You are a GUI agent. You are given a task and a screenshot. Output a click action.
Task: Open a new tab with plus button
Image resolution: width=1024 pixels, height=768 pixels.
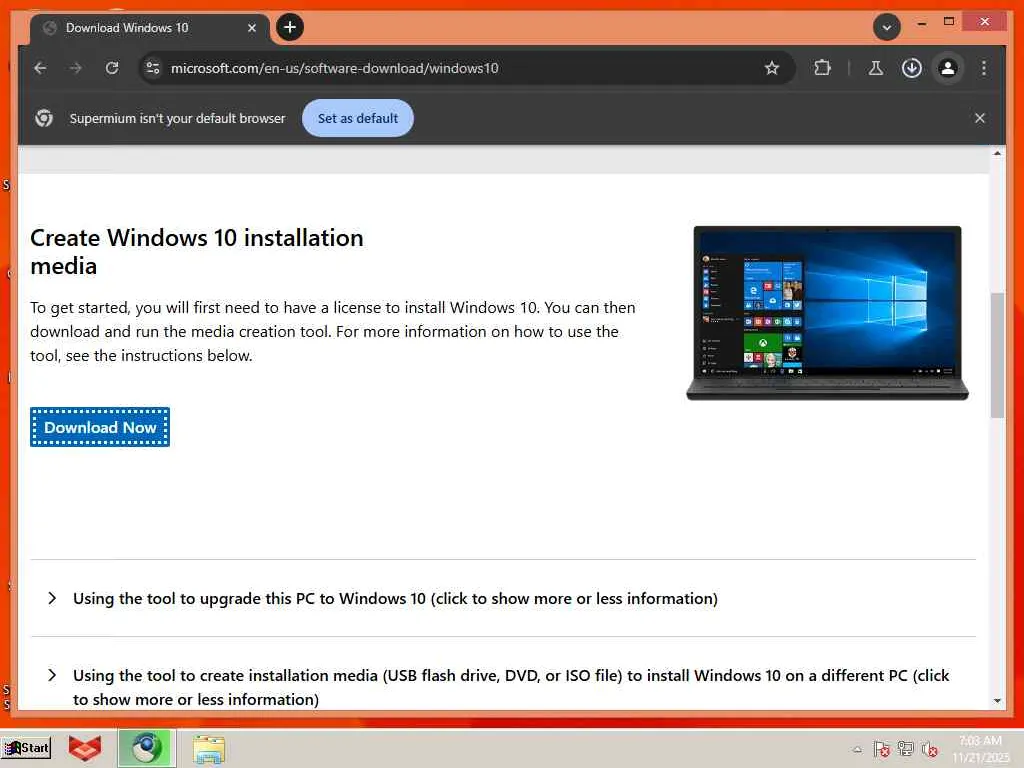click(x=290, y=27)
